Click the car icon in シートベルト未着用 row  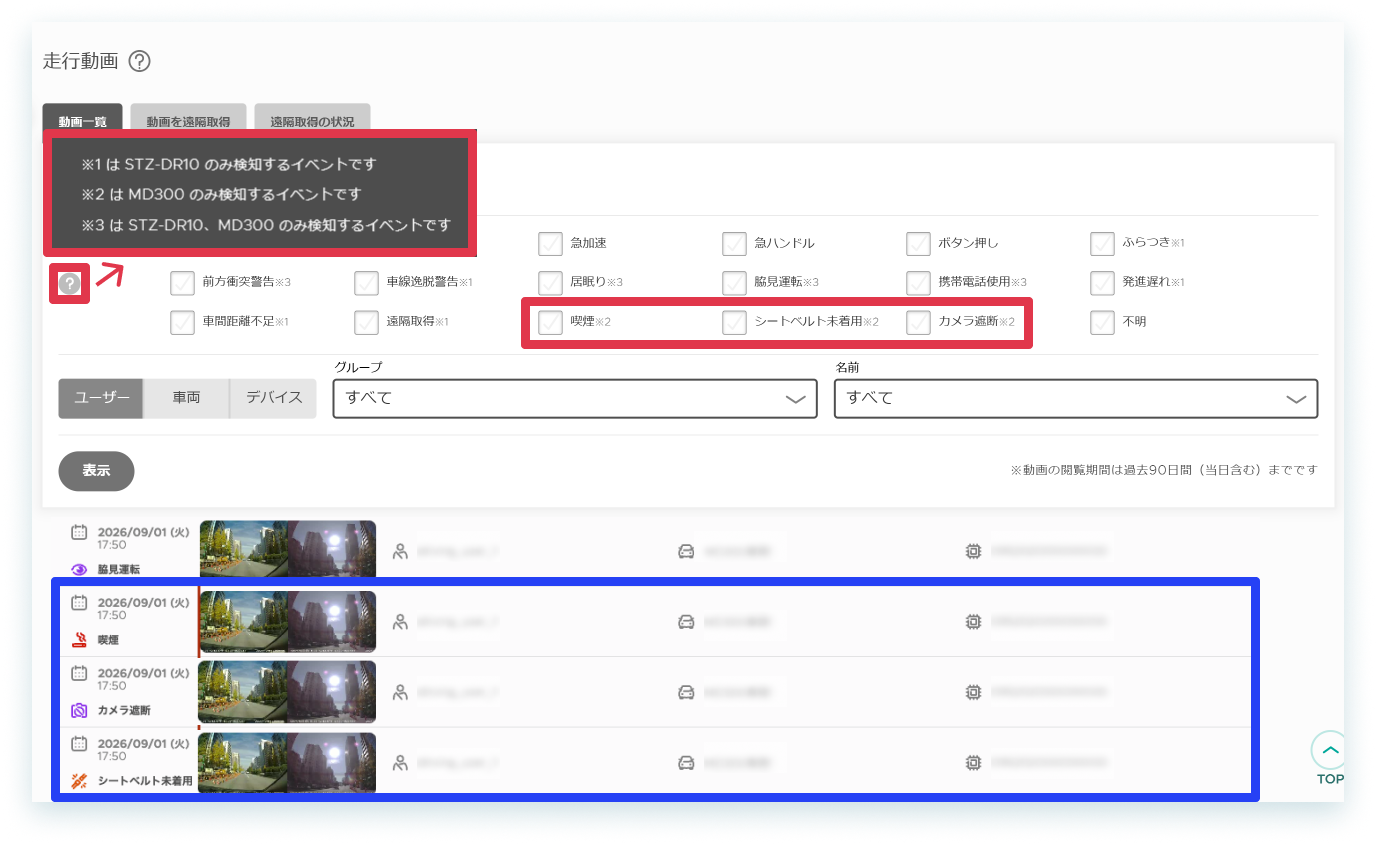point(686,762)
